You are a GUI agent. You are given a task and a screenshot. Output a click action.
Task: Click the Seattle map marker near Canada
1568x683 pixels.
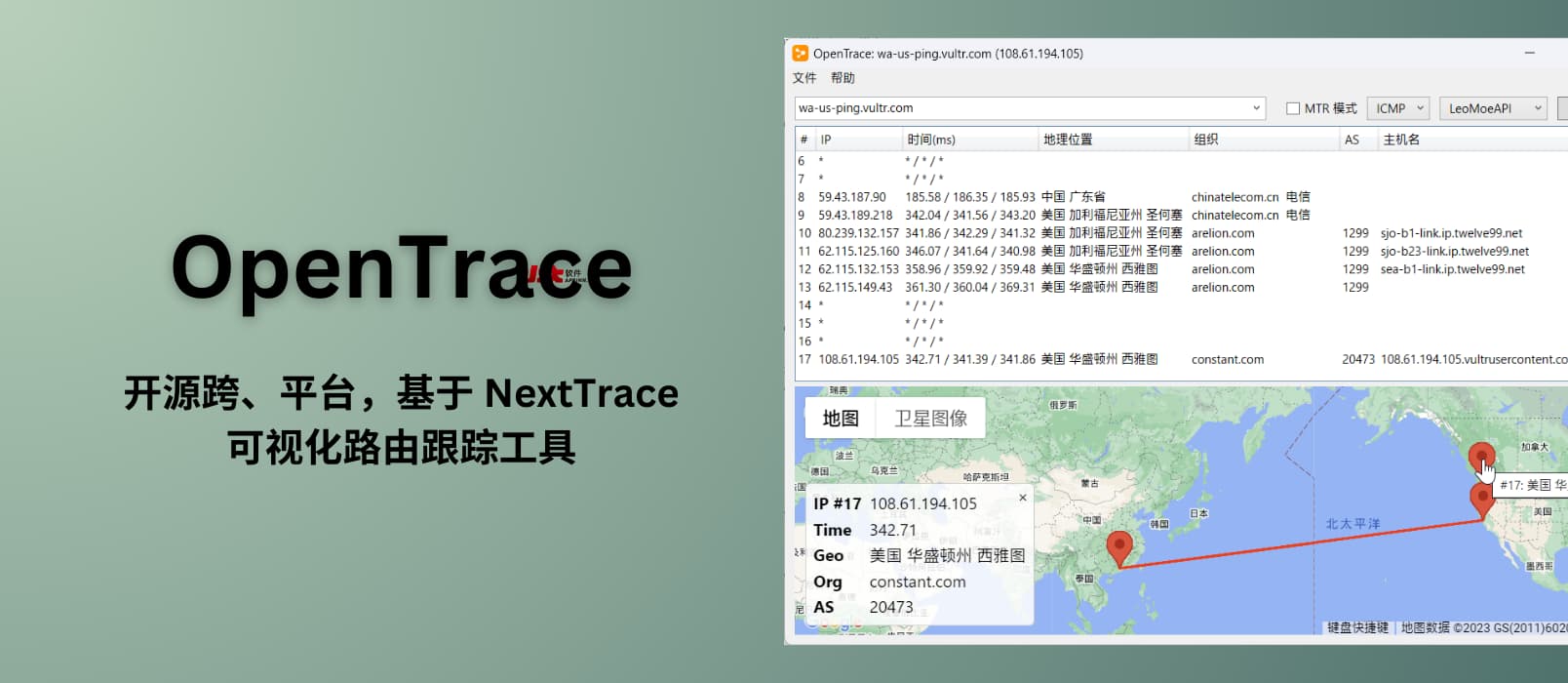click(x=1481, y=457)
